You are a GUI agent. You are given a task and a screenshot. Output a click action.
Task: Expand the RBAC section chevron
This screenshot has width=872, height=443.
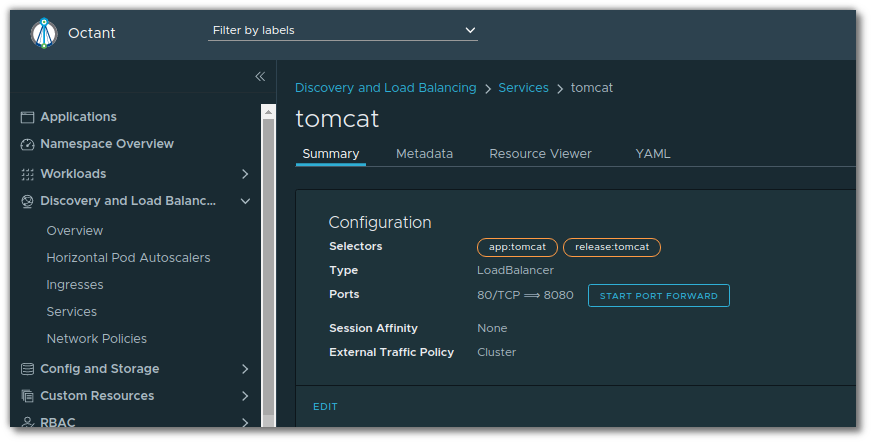coord(245,422)
